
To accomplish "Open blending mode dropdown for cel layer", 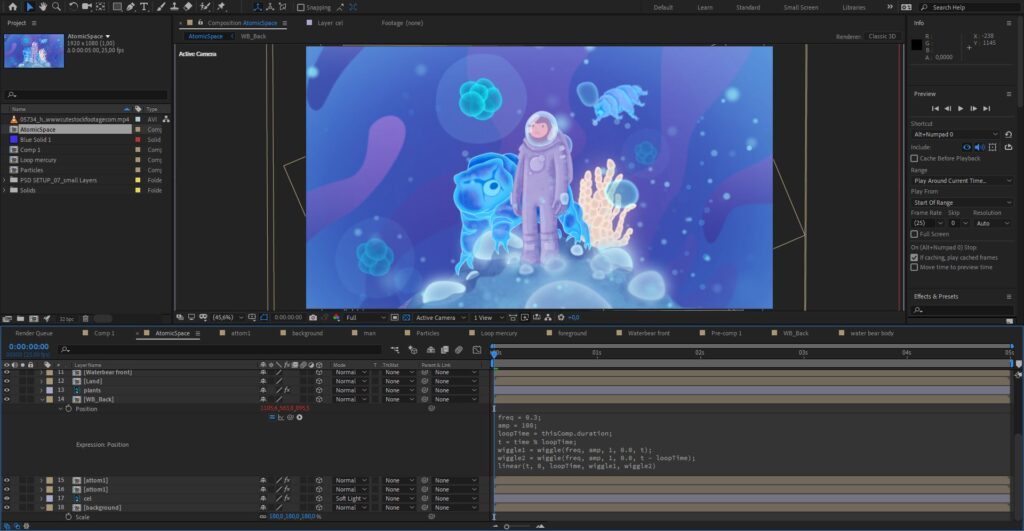I will click(x=351, y=498).
